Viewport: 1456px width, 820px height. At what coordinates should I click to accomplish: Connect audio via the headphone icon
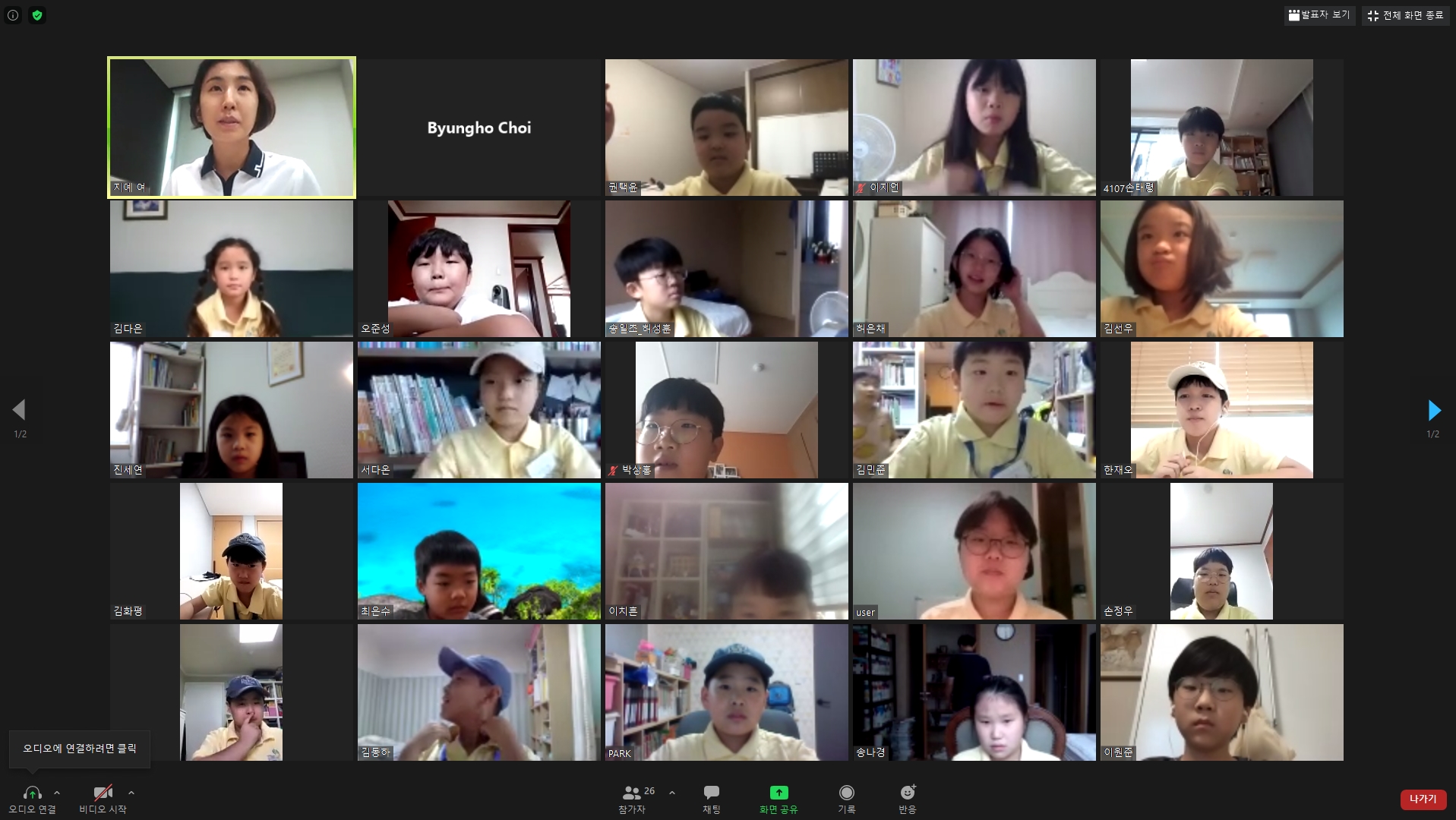32,793
